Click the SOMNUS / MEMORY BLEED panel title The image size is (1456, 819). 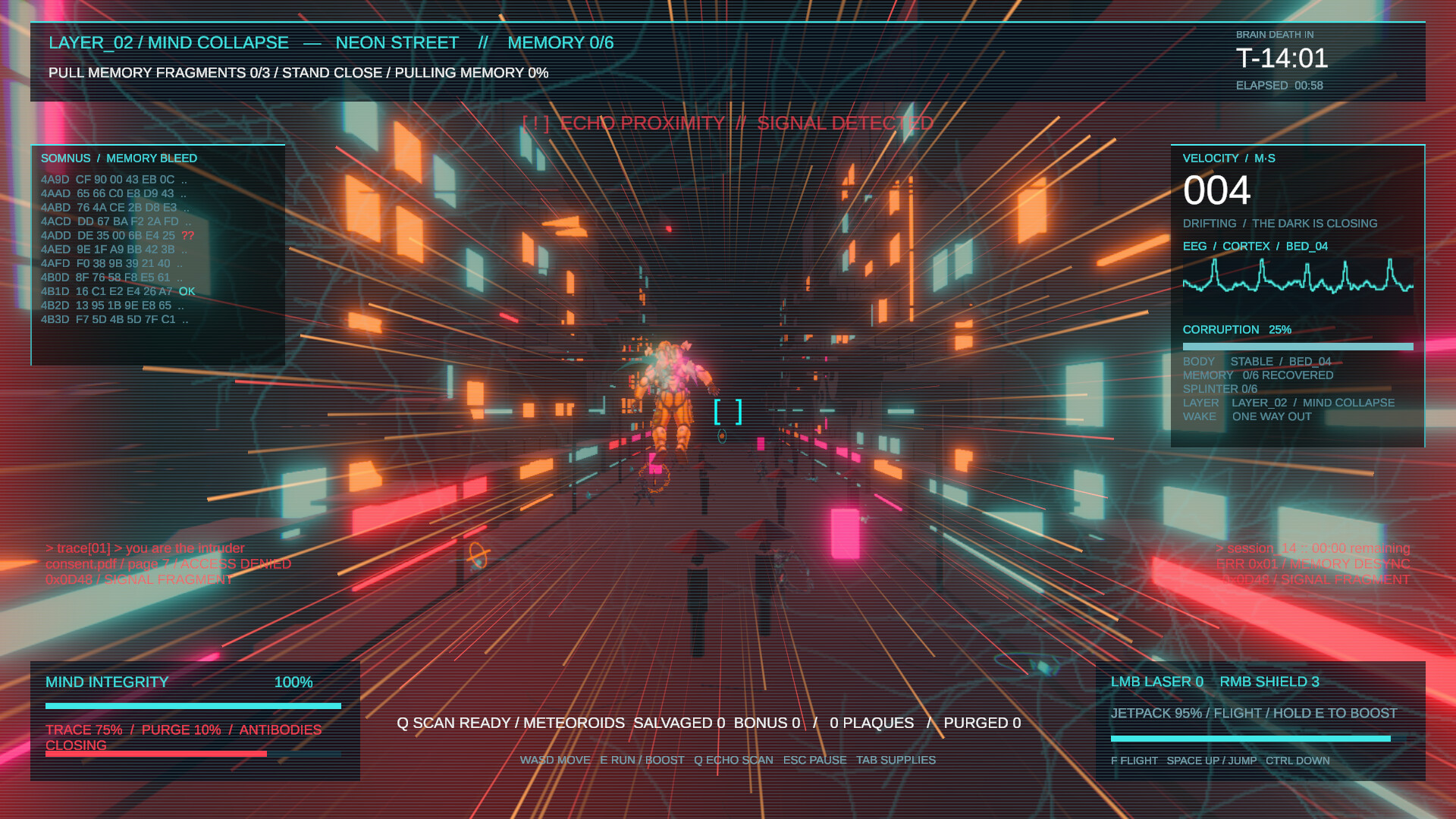(119, 158)
